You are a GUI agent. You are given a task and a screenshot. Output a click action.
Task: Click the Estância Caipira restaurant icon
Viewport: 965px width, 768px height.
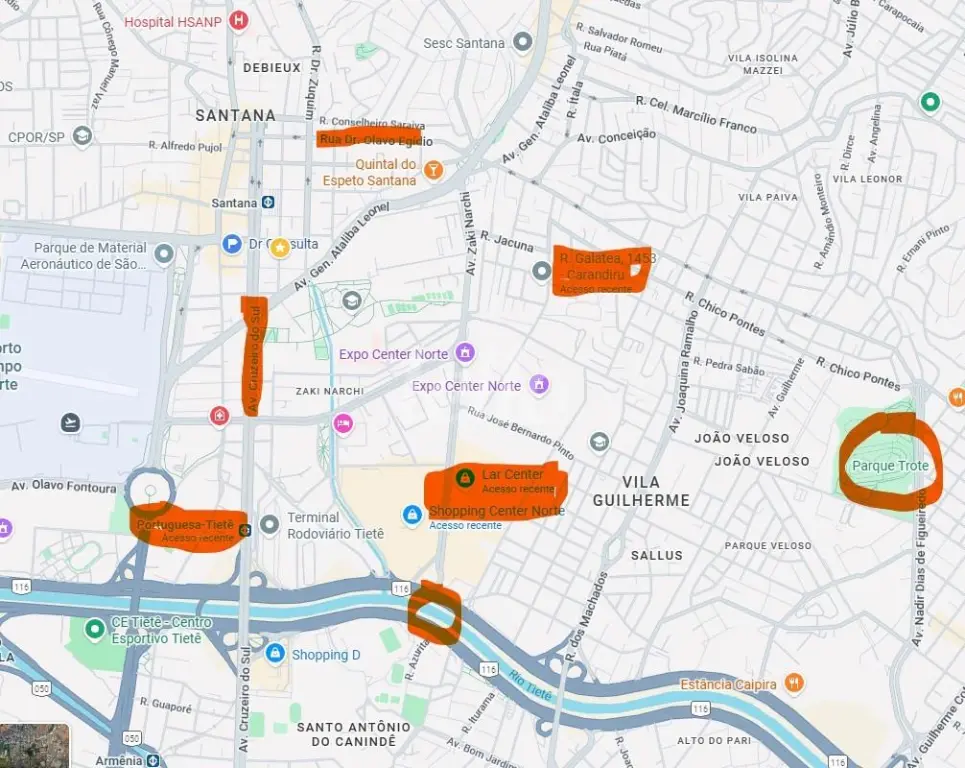[795, 683]
